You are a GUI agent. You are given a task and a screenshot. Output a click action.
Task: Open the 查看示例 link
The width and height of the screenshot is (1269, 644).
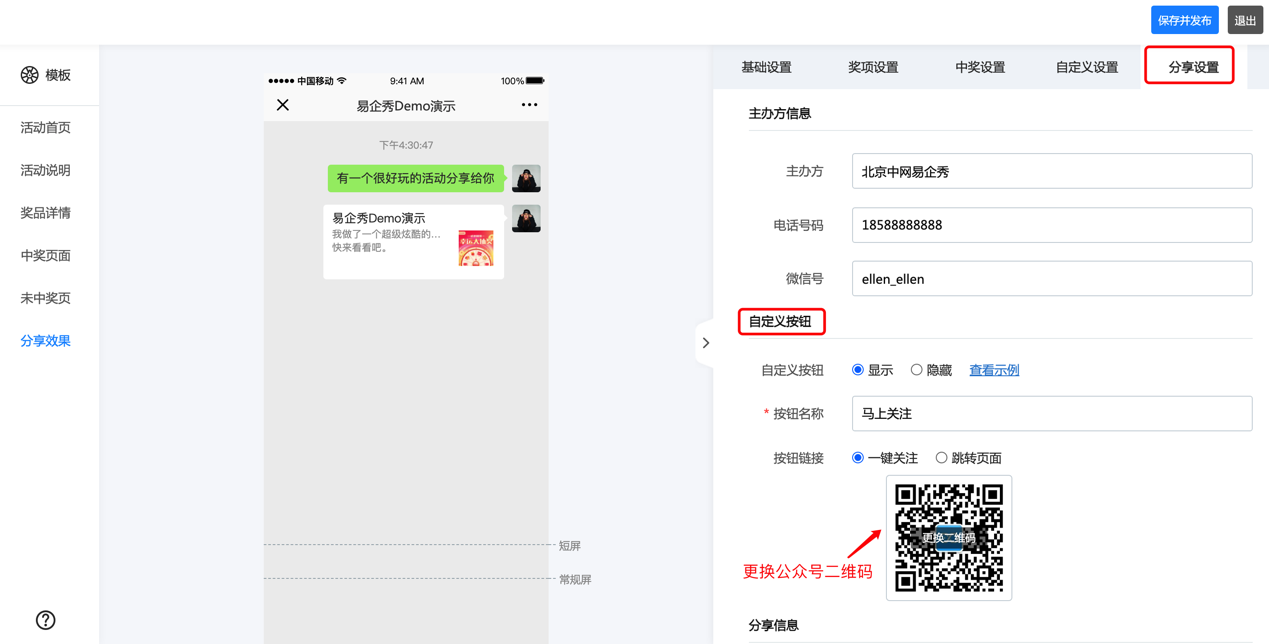[x=994, y=370]
